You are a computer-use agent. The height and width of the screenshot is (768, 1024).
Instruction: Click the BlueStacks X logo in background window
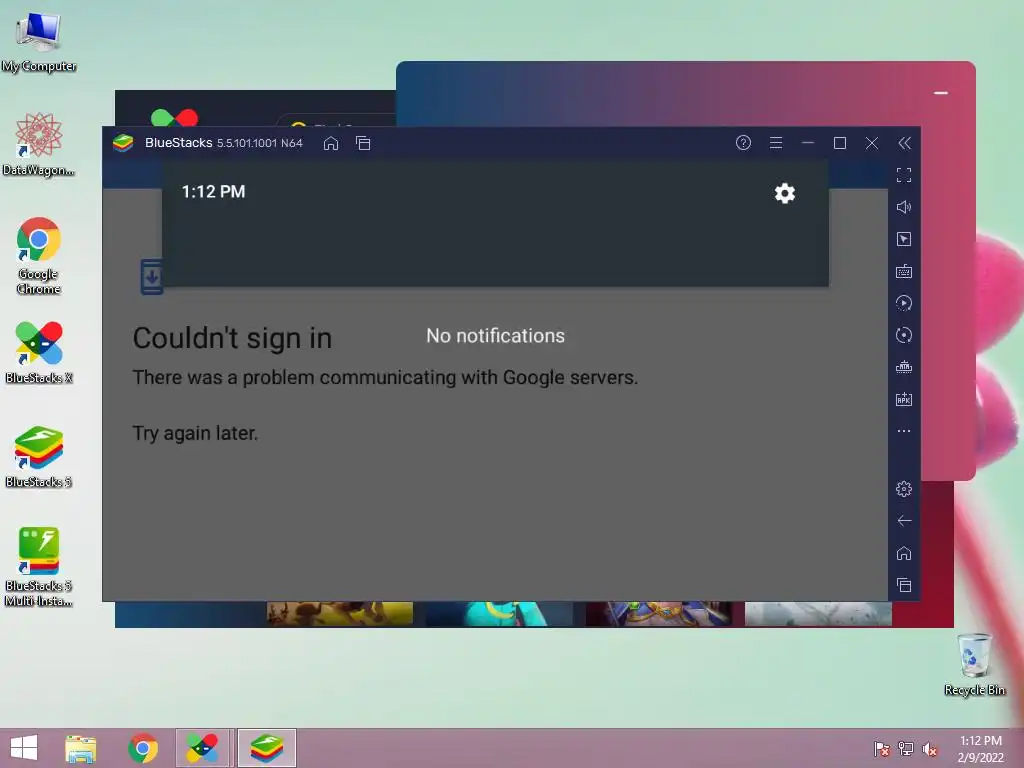click(x=174, y=118)
